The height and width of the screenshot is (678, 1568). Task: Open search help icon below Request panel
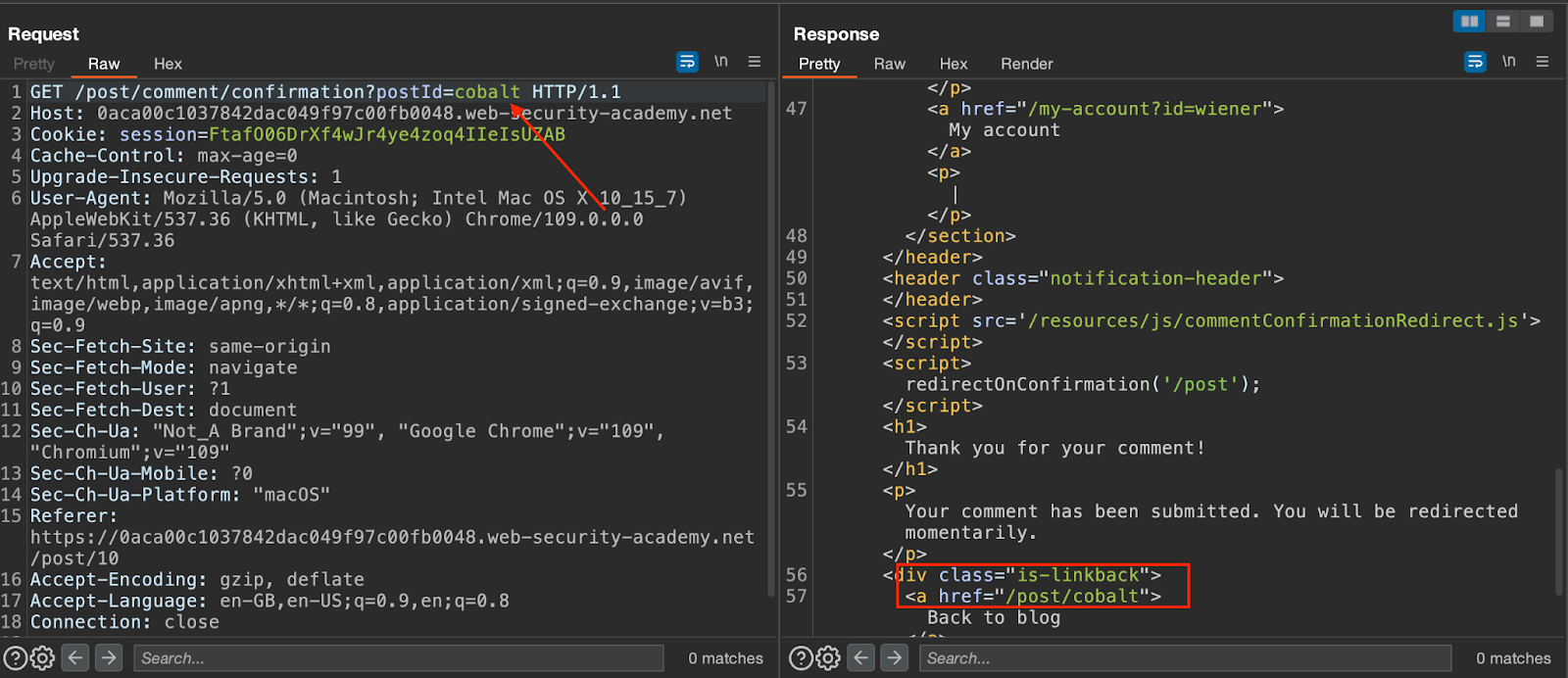click(15, 657)
